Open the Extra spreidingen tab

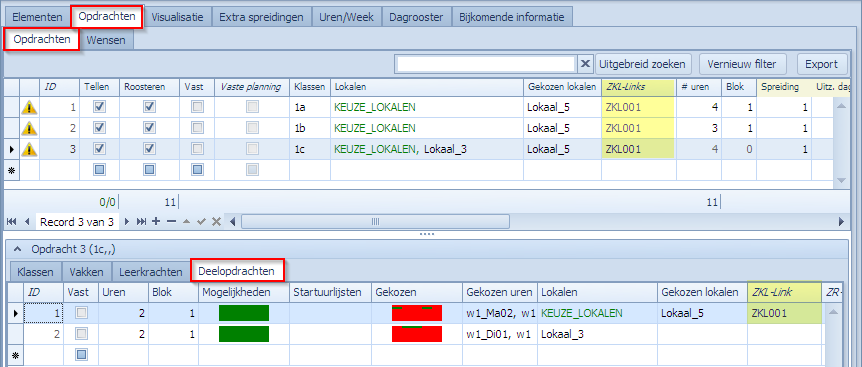(x=261, y=17)
